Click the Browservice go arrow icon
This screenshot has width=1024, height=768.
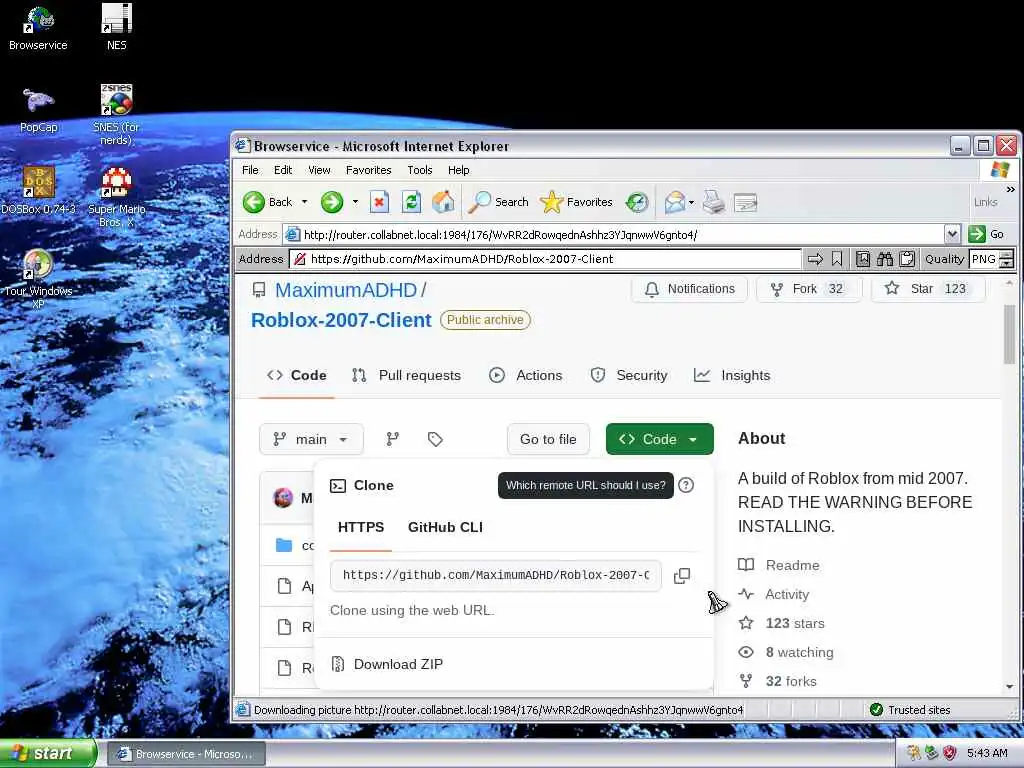(x=815, y=259)
